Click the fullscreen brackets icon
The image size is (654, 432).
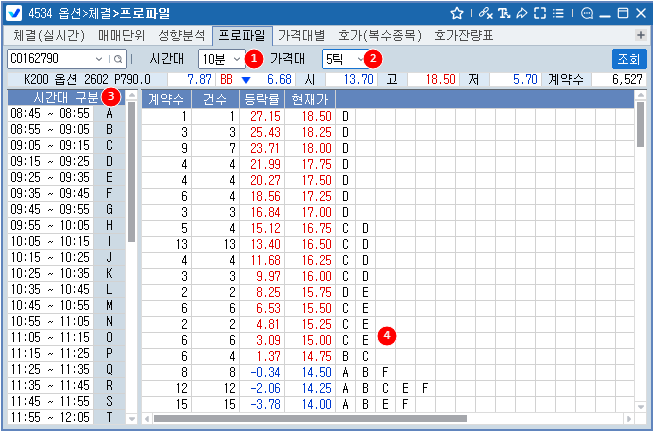pyautogui.click(x=540, y=13)
